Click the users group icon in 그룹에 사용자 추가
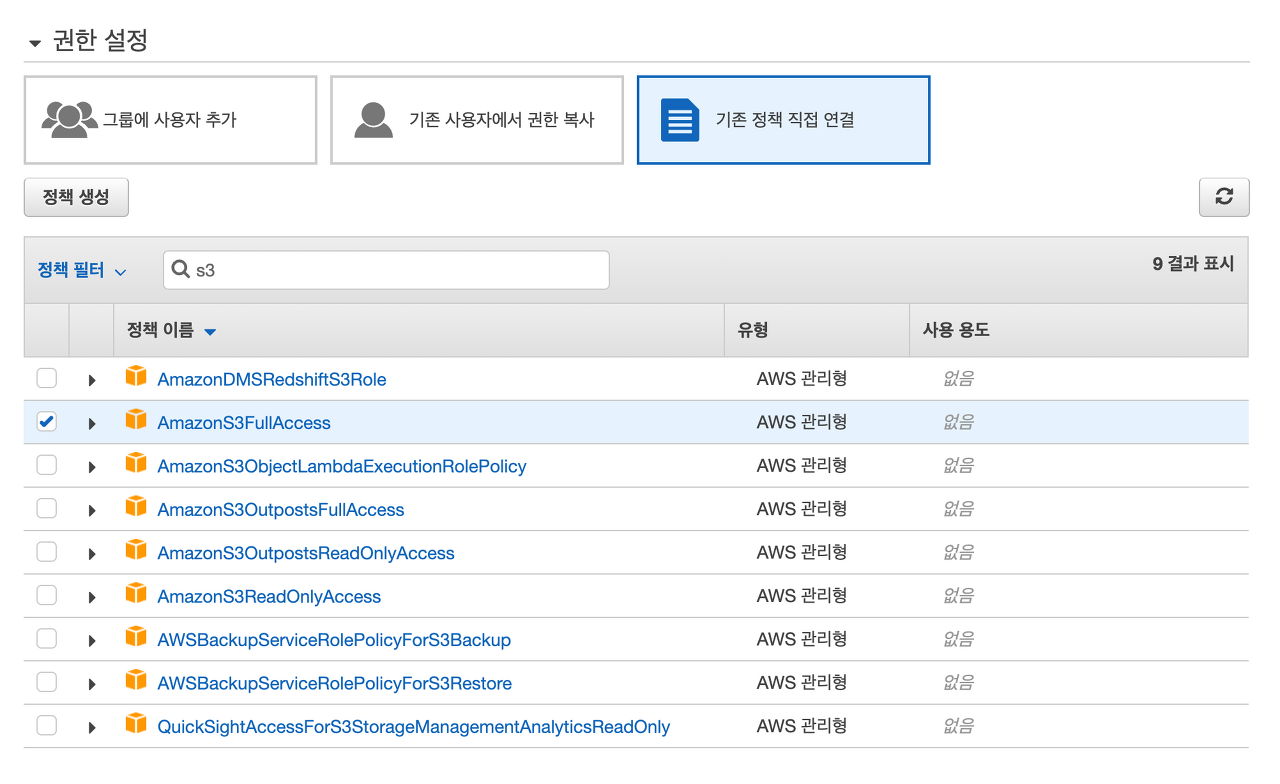The width and height of the screenshot is (1280, 784). [69, 120]
